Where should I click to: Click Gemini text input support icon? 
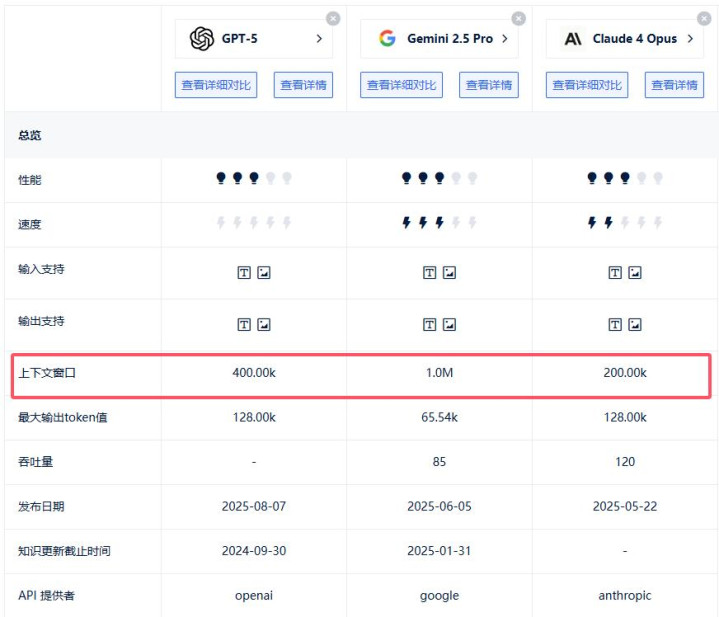(x=429, y=273)
